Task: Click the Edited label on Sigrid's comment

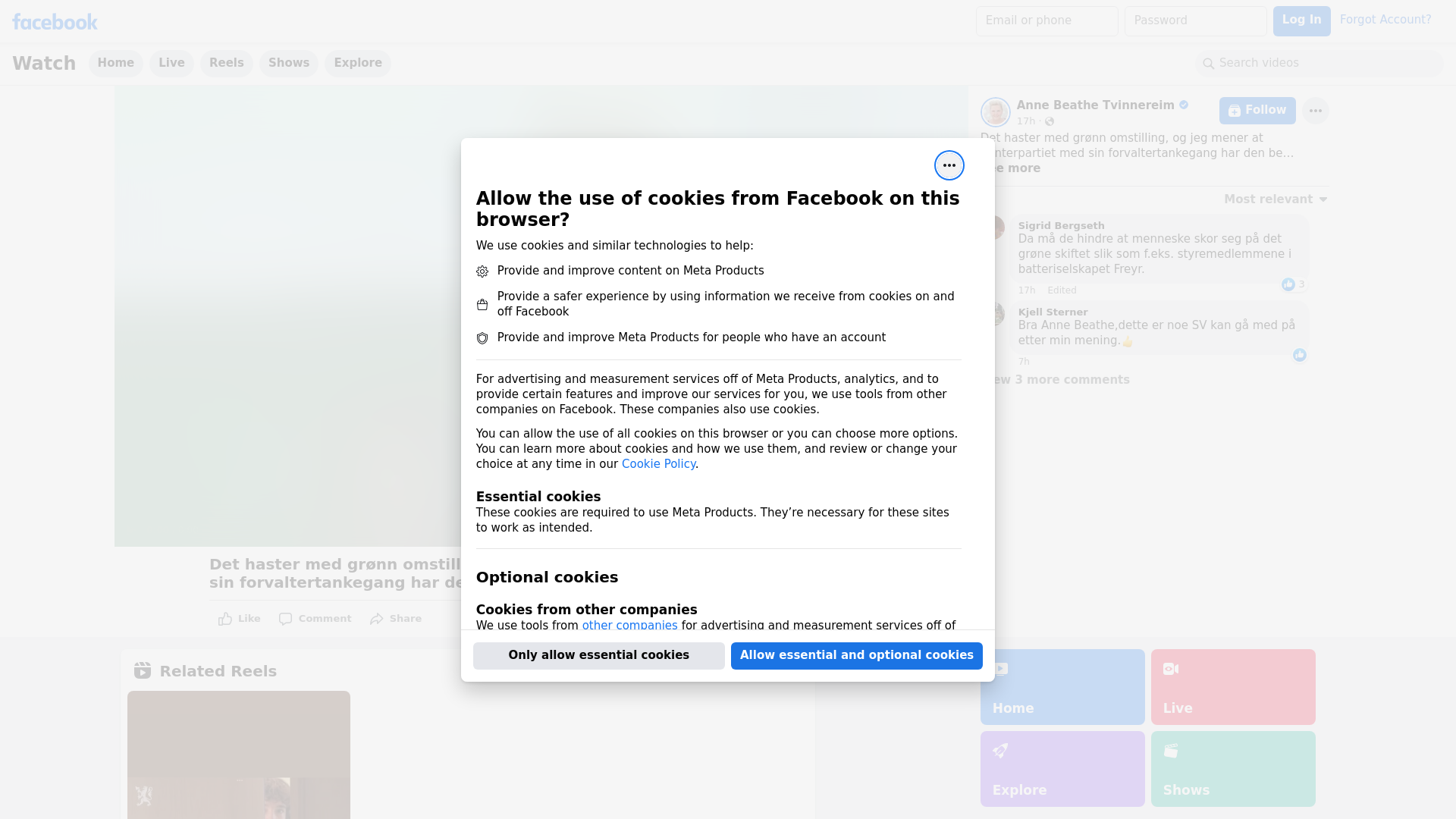Action: [x=1062, y=290]
